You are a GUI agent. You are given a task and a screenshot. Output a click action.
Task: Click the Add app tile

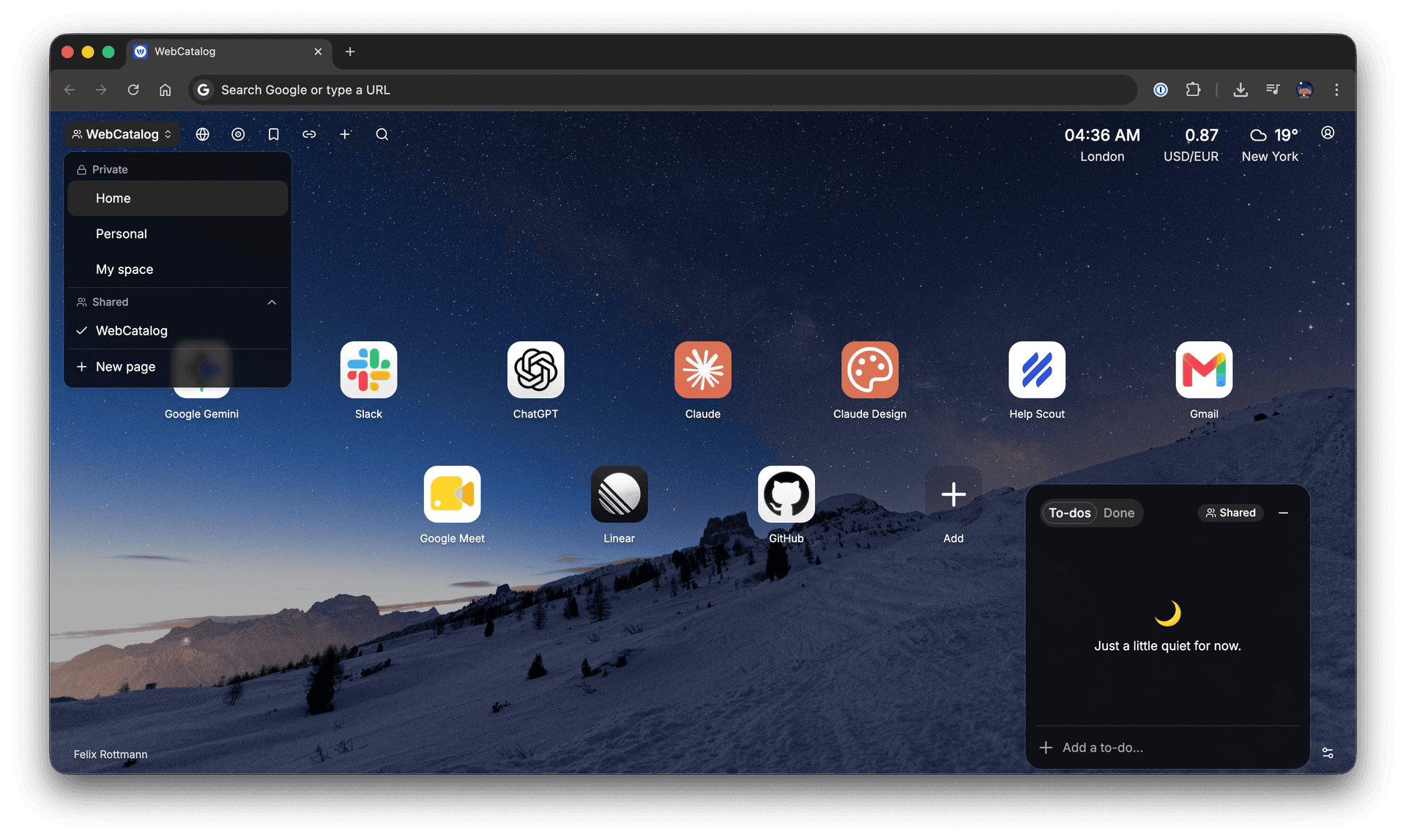click(x=953, y=494)
